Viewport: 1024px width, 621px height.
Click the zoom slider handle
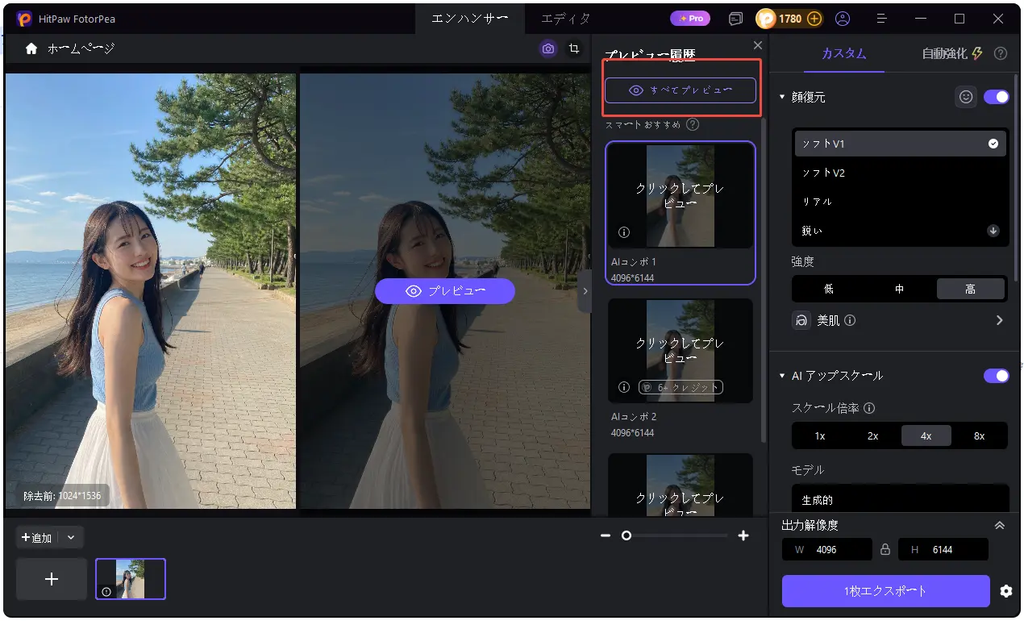click(626, 535)
